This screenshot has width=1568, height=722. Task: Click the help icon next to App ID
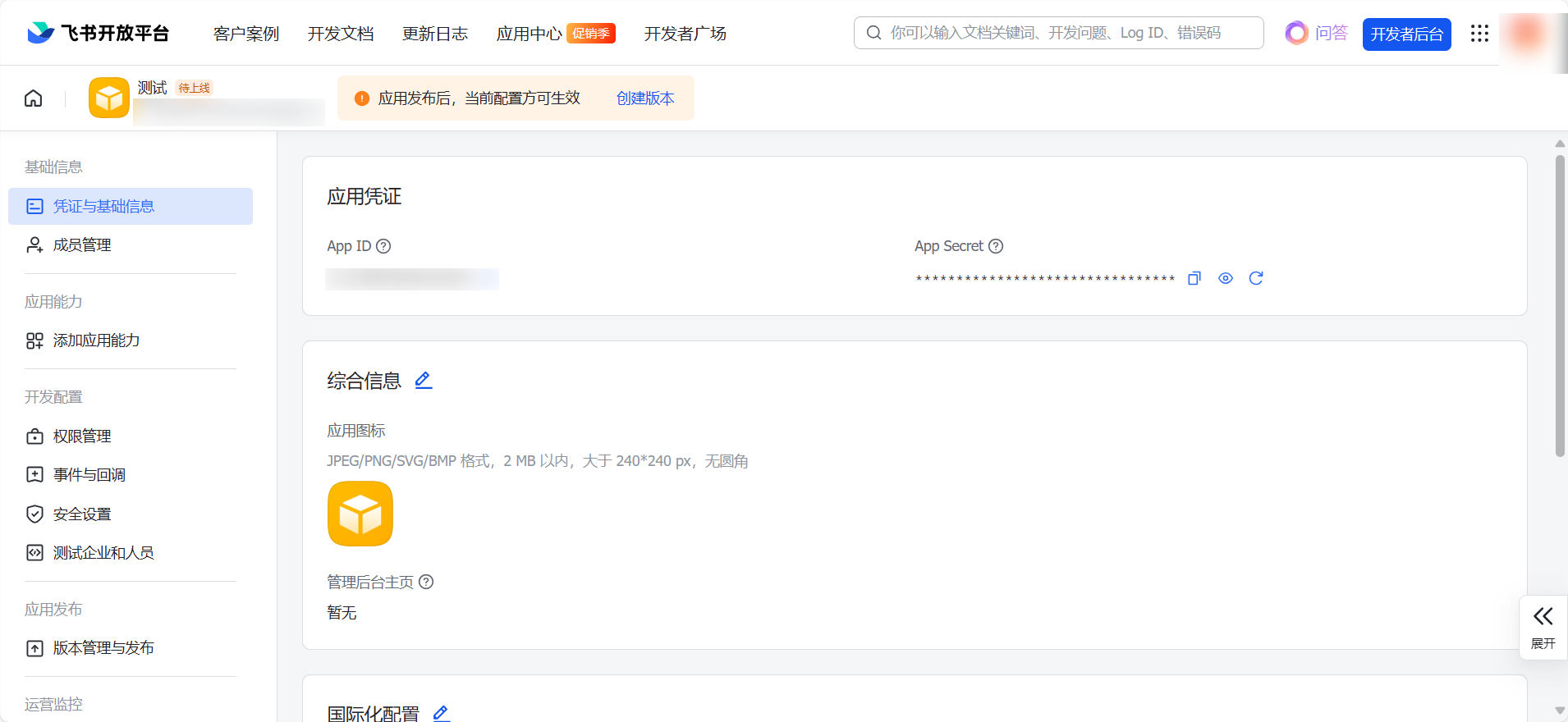pos(383,246)
